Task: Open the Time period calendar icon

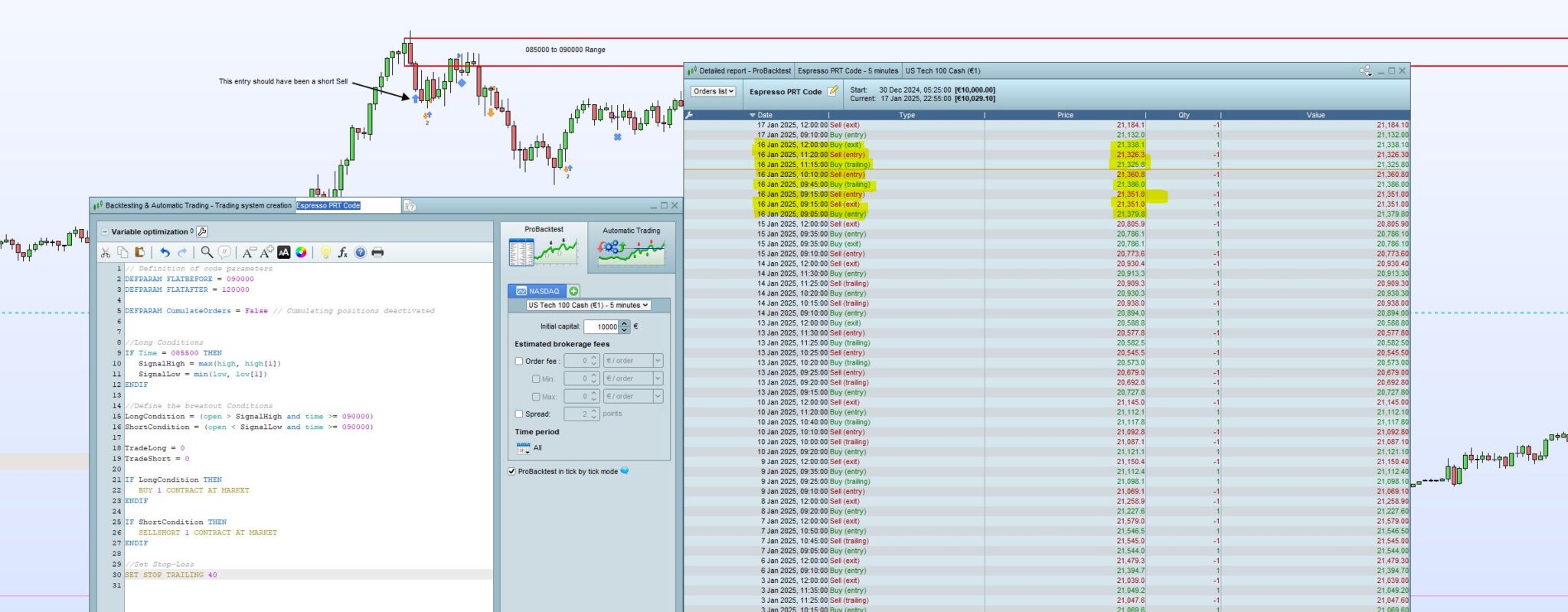Action: (523, 448)
